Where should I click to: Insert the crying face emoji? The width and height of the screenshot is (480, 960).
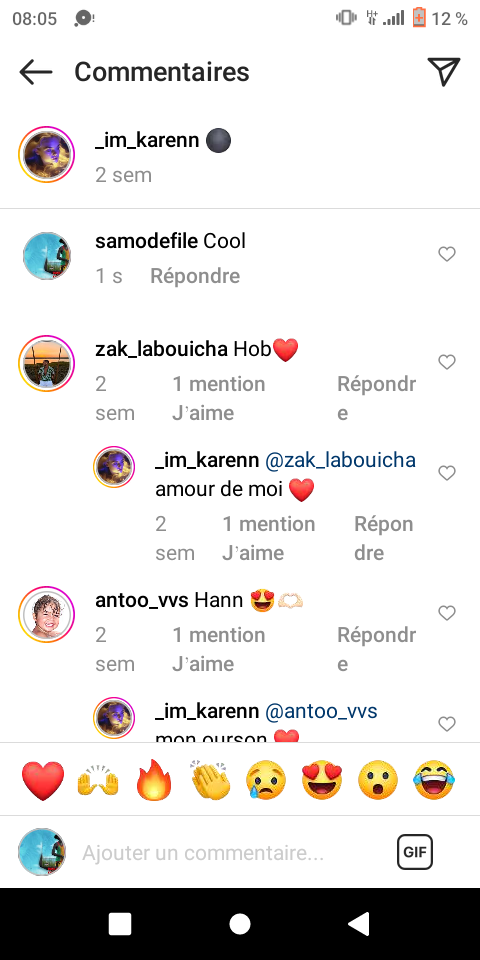266,781
